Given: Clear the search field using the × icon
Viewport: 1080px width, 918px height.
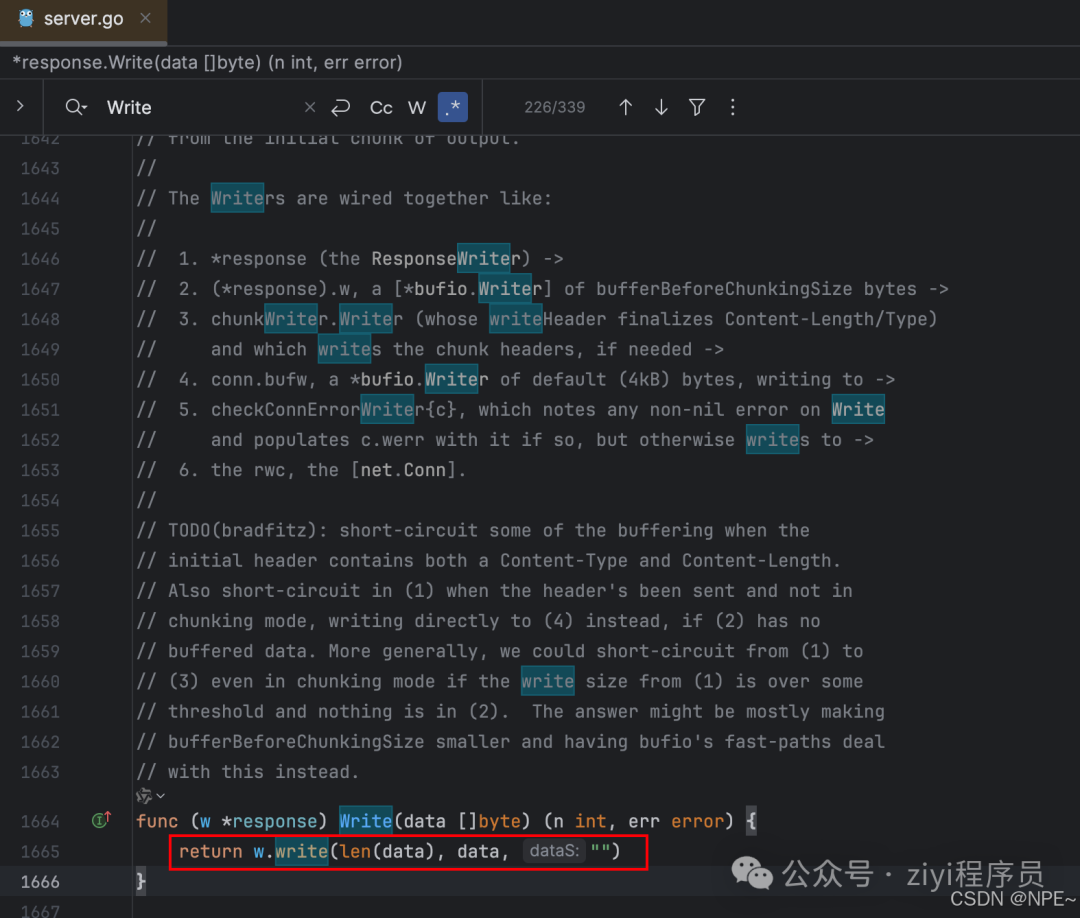Looking at the screenshot, I should [x=308, y=106].
